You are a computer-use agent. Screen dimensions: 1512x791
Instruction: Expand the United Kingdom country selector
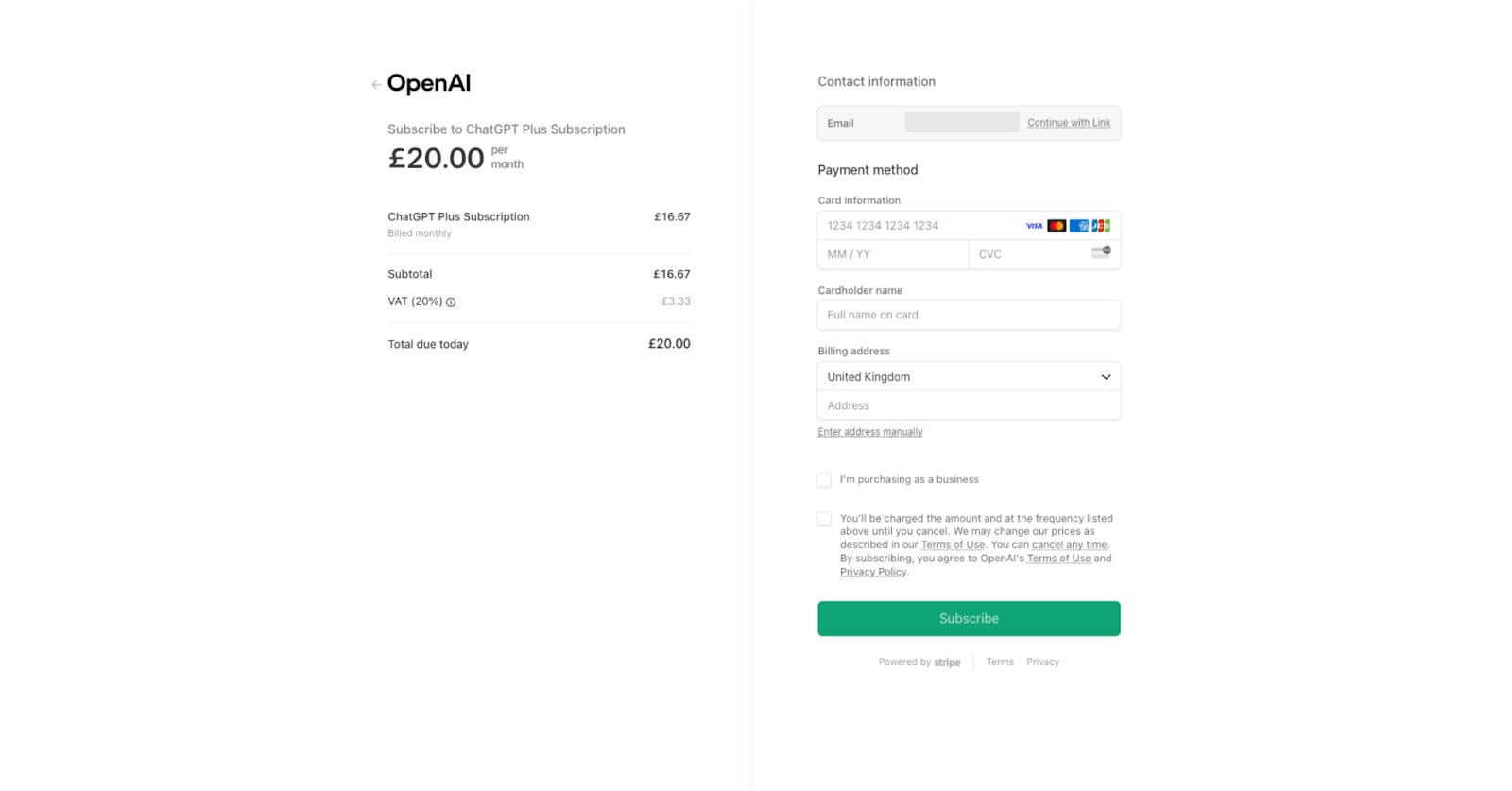(x=968, y=376)
